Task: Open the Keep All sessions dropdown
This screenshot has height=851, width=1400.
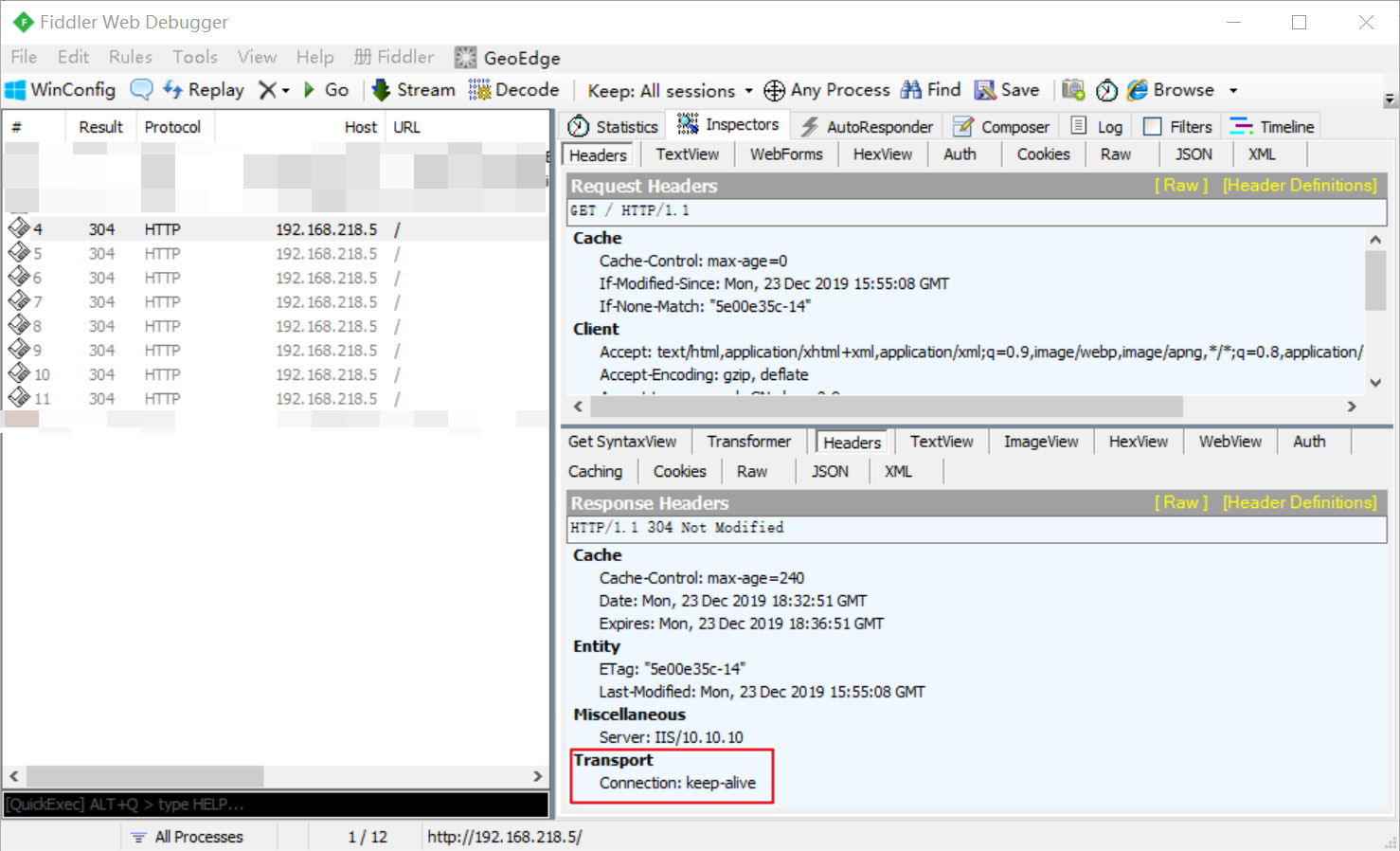Action: (x=670, y=91)
